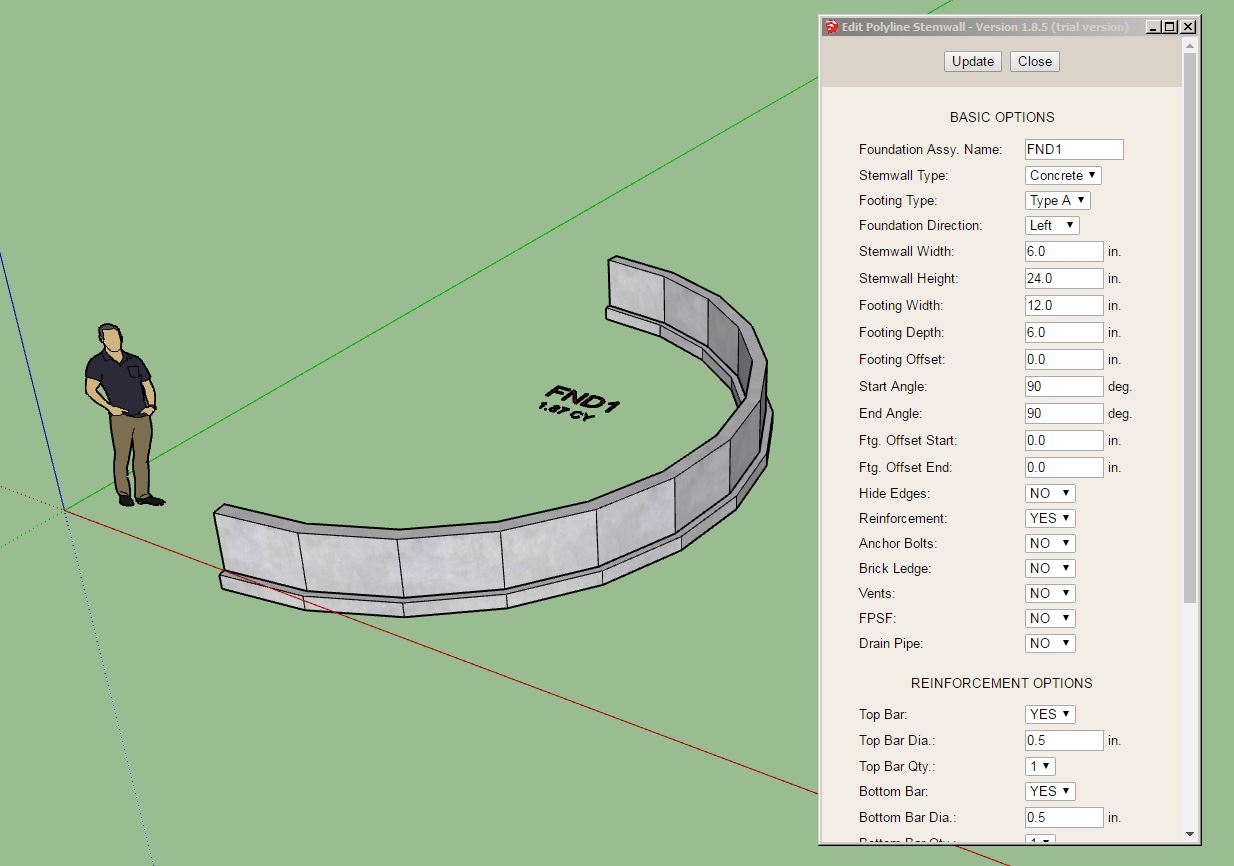Image resolution: width=1234 pixels, height=866 pixels.
Task: Maximize the Edit Polyline Stemwall window
Action: [1170, 27]
